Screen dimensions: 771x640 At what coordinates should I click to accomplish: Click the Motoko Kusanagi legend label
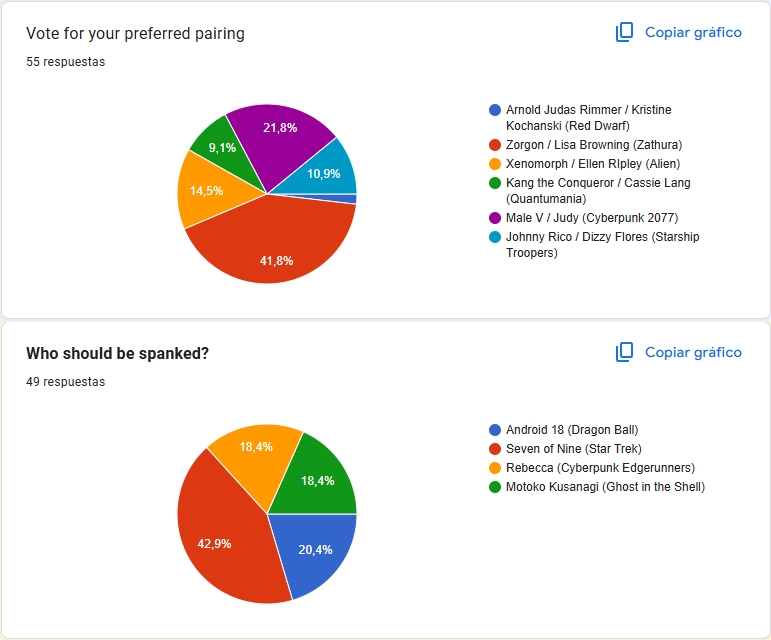coord(605,487)
